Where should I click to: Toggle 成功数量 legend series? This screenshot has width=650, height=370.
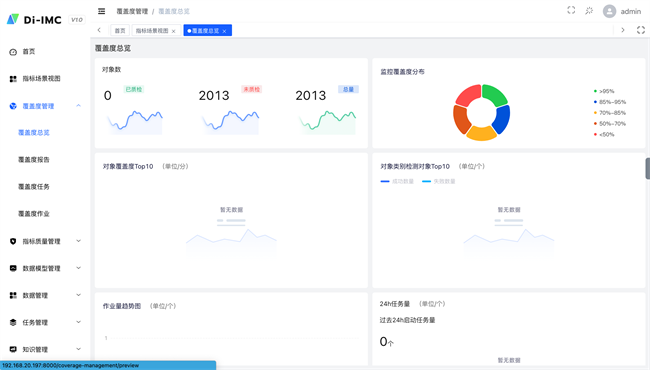click(x=397, y=181)
